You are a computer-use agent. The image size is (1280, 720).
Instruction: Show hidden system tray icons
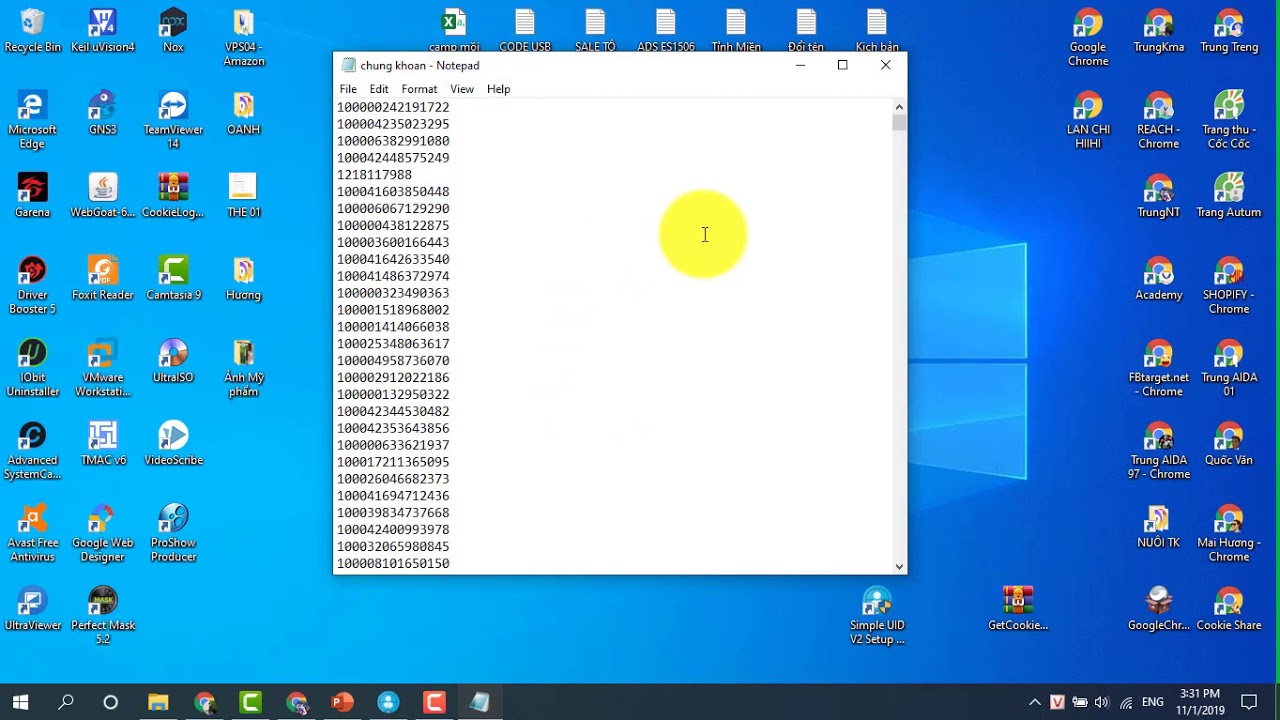pos(1034,702)
